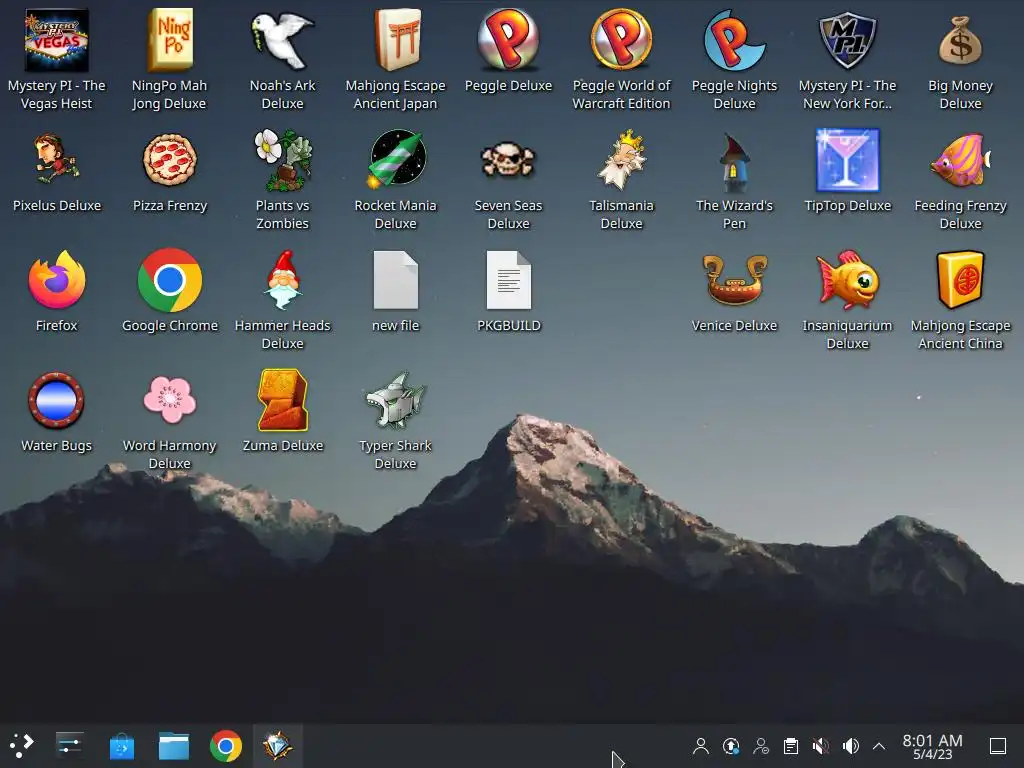
Task: Select TipTop Deluxe cocktail glass icon
Action: click(x=847, y=159)
